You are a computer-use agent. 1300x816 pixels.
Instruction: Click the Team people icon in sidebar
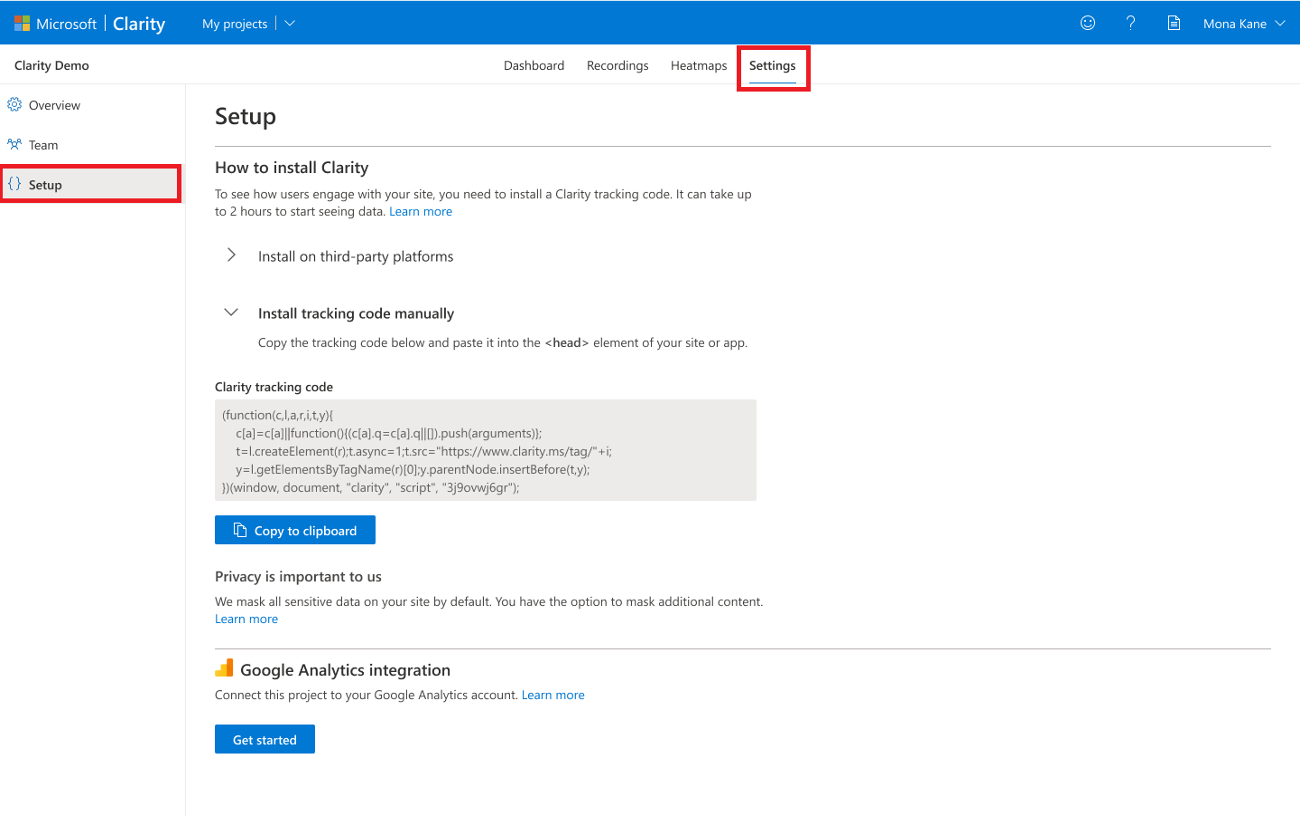[x=14, y=144]
